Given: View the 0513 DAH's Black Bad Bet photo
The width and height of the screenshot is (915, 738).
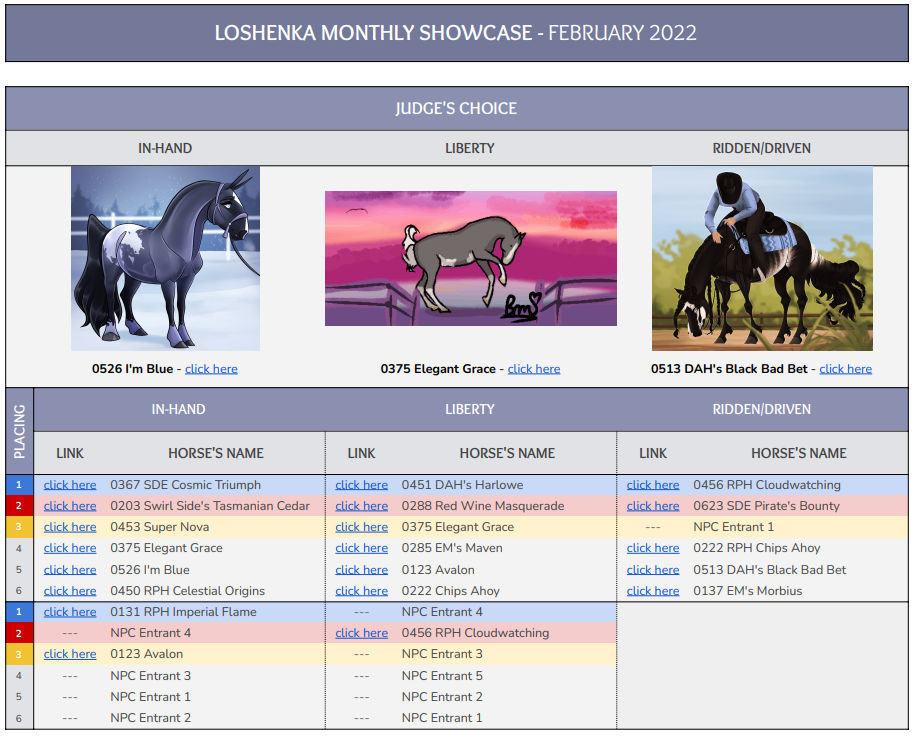Looking at the screenshot, I should click(762, 258).
